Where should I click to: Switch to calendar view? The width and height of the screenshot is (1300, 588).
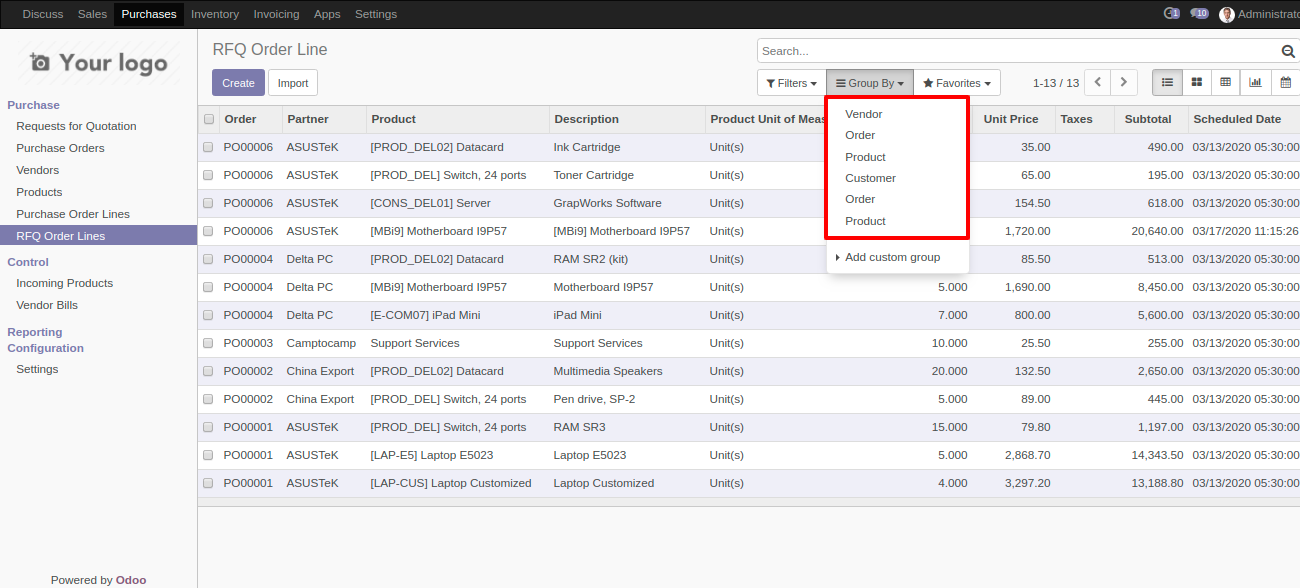(x=1285, y=83)
